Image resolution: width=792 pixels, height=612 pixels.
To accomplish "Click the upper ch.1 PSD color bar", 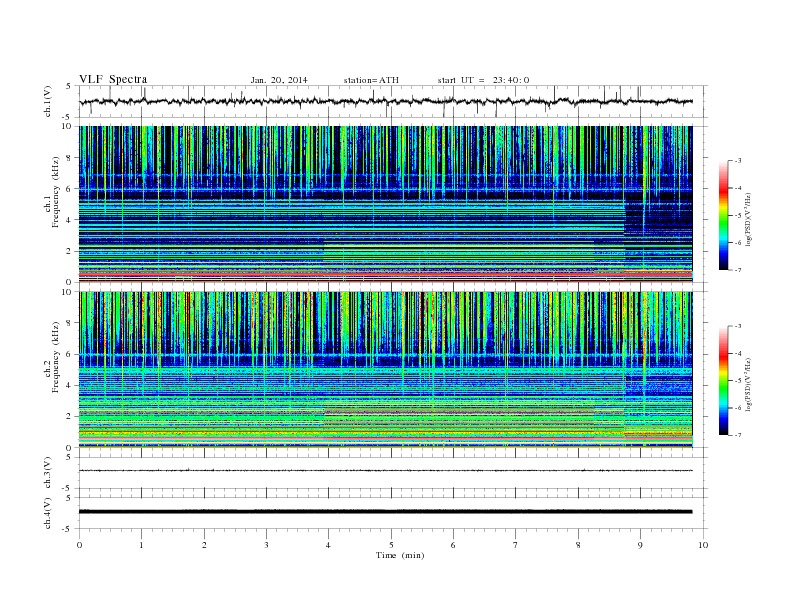I will (x=723, y=215).
